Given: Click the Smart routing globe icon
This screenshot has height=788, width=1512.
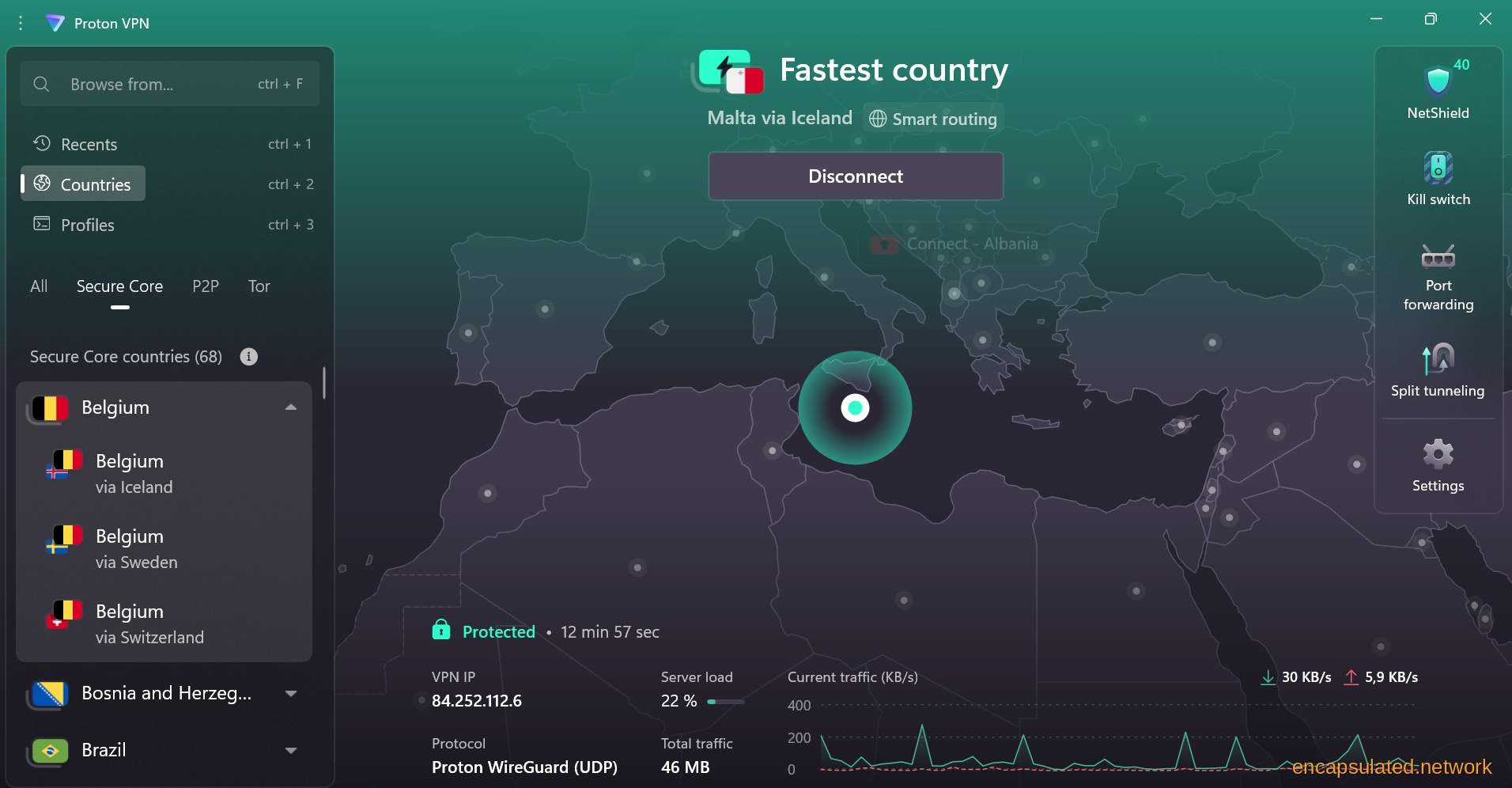Looking at the screenshot, I should (878, 119).
